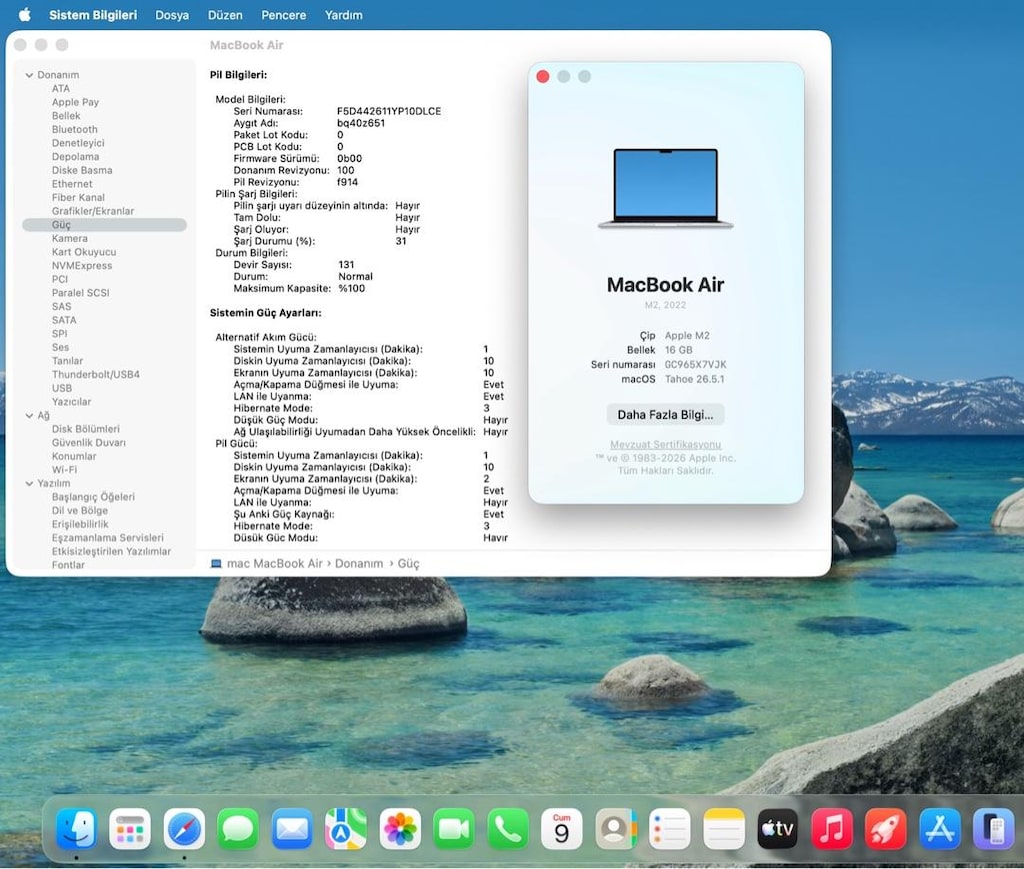Open Mail app in the dock
The image size is (1024, 869).
(292, 829)
